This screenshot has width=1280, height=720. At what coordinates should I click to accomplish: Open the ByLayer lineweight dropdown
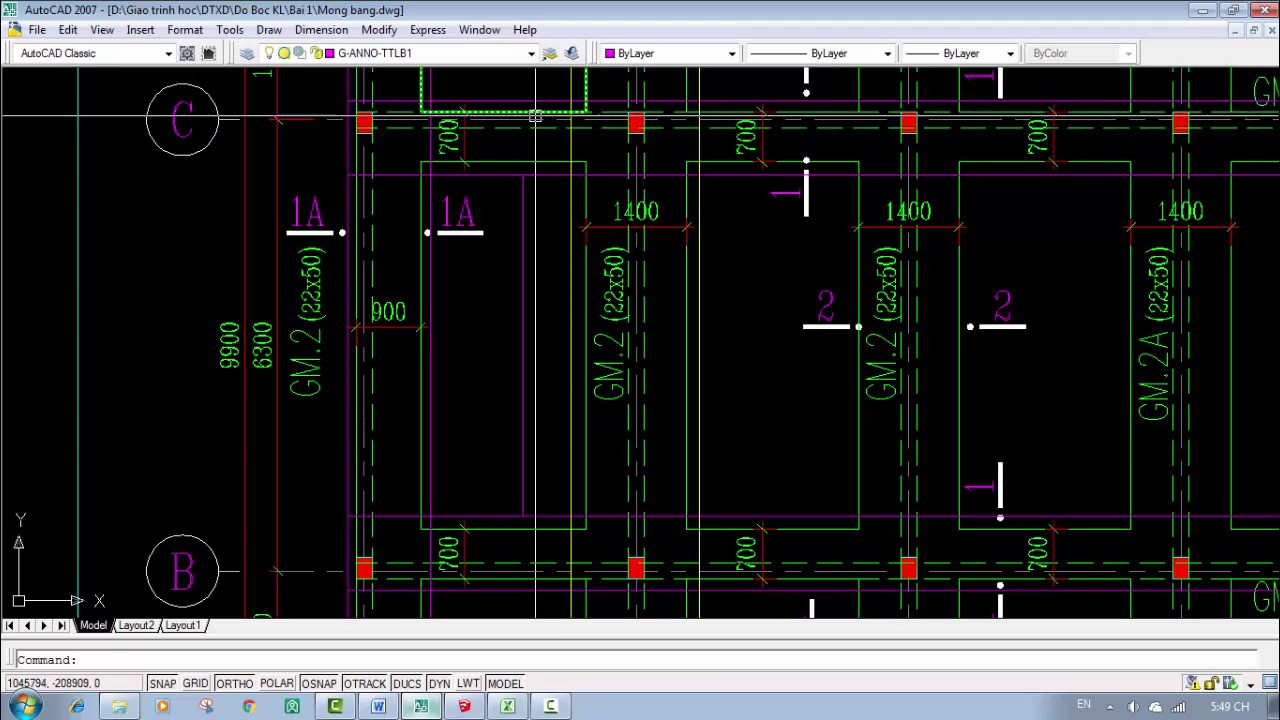[1010, 54]
